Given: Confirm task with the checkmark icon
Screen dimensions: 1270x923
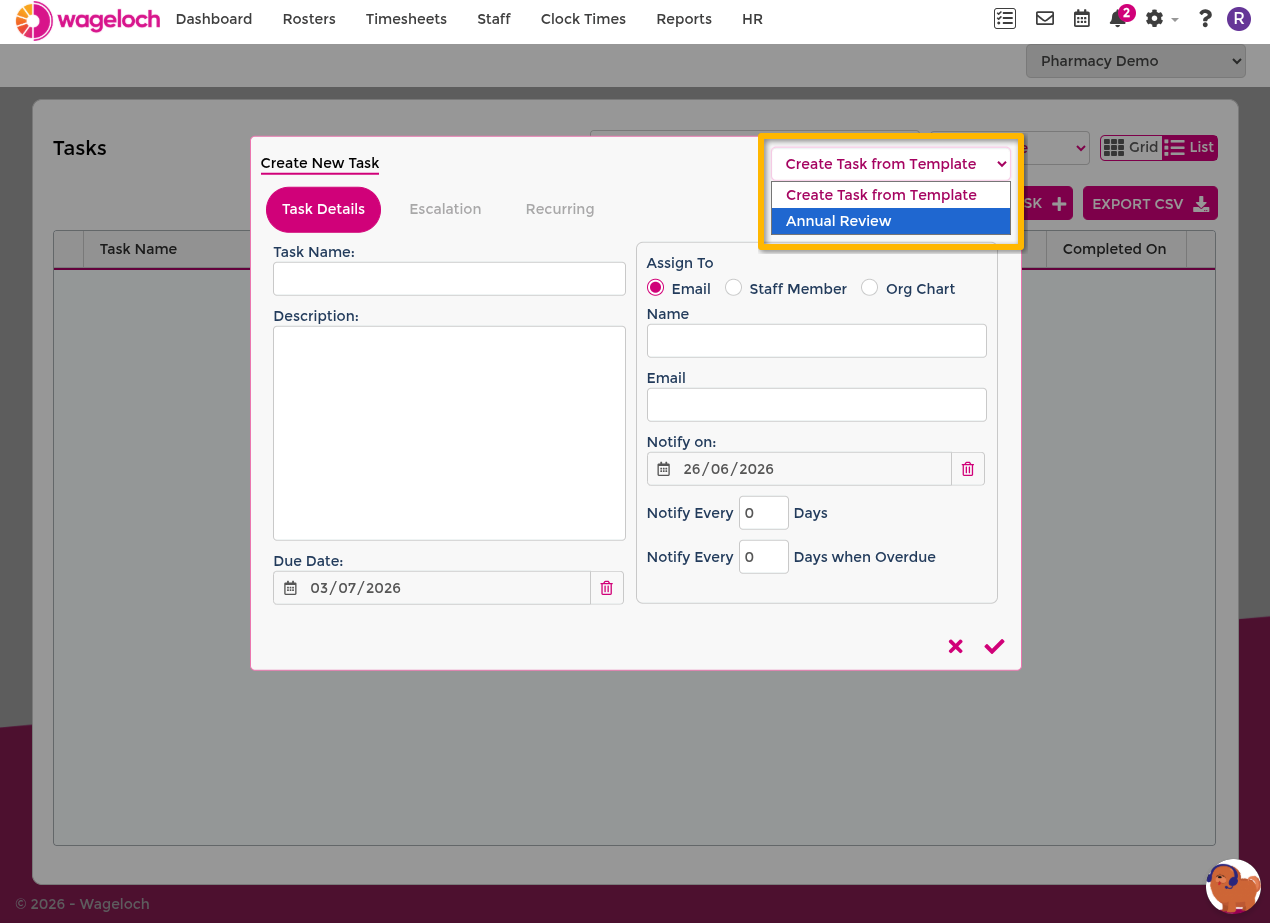Looking at the screenshot, I should [994, 646].
